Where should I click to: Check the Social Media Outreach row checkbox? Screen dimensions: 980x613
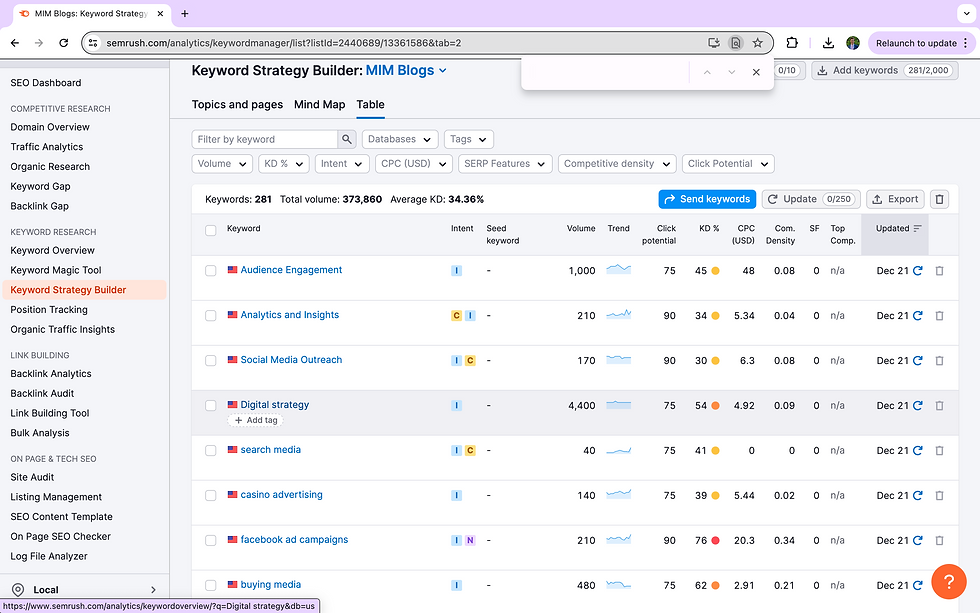click(x=211, y=361)
